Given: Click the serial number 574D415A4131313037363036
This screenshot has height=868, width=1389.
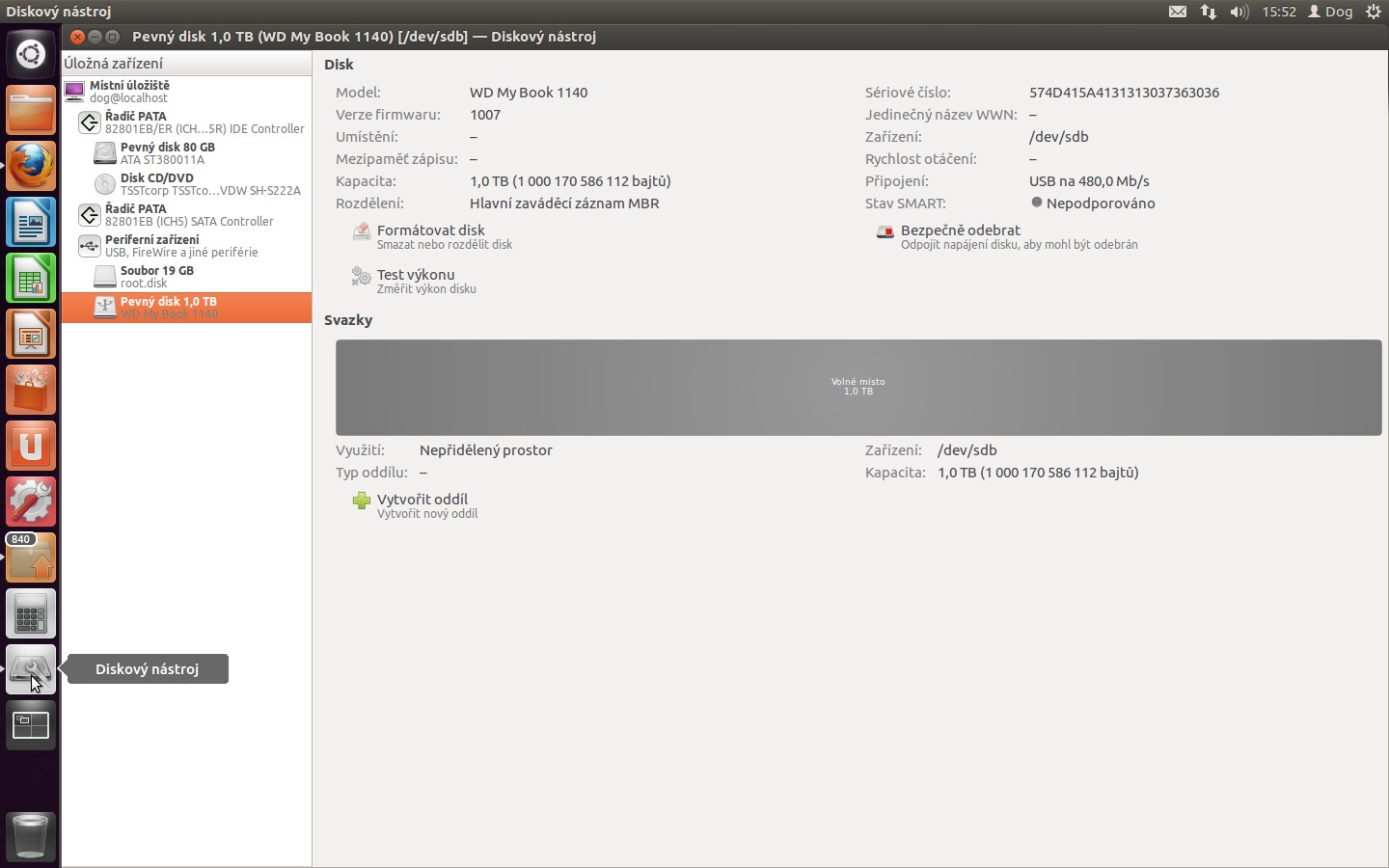Looking at the screenshot, I should click(1124, 93).
